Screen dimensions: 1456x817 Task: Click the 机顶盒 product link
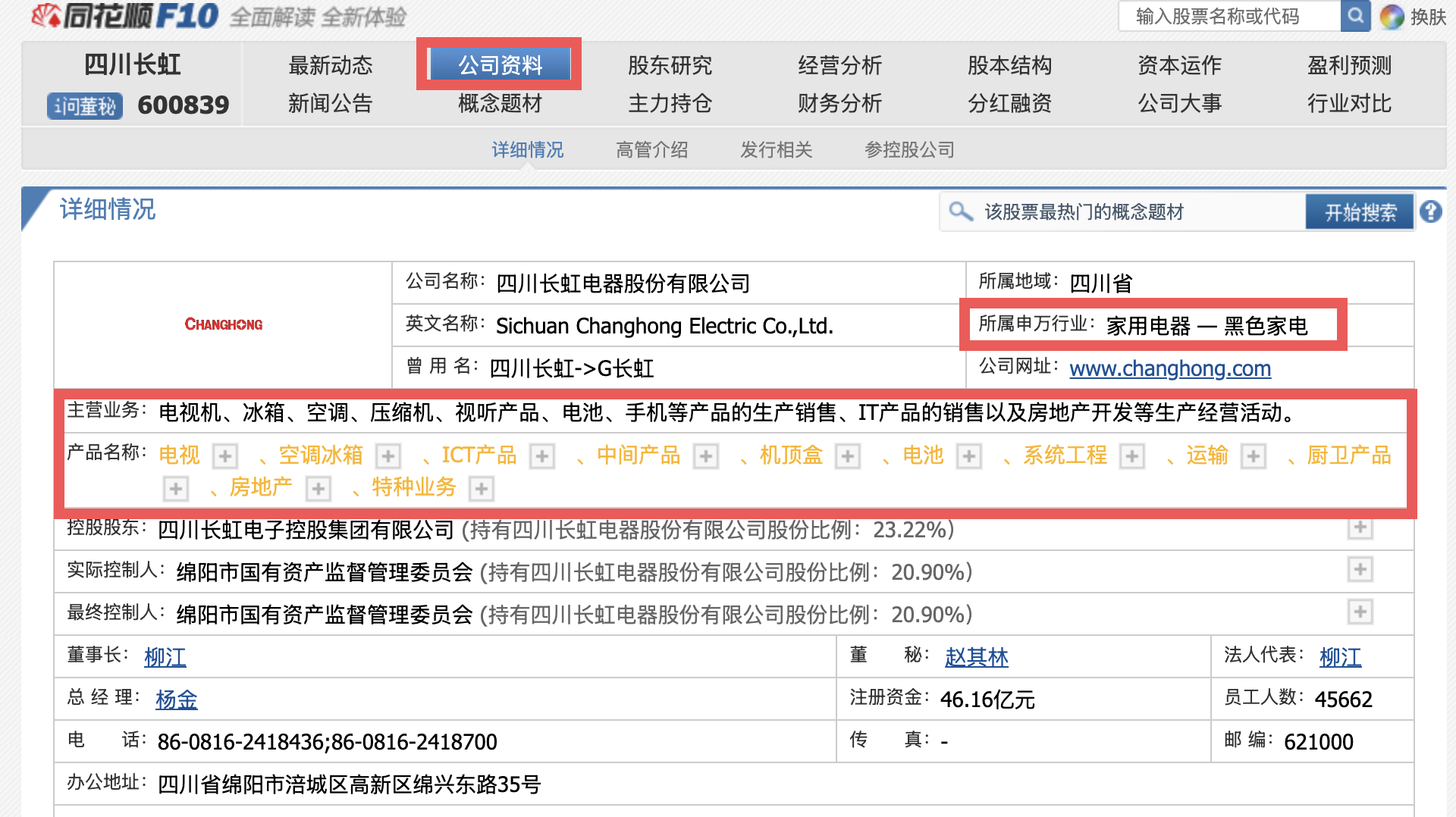tap(792, 455)
